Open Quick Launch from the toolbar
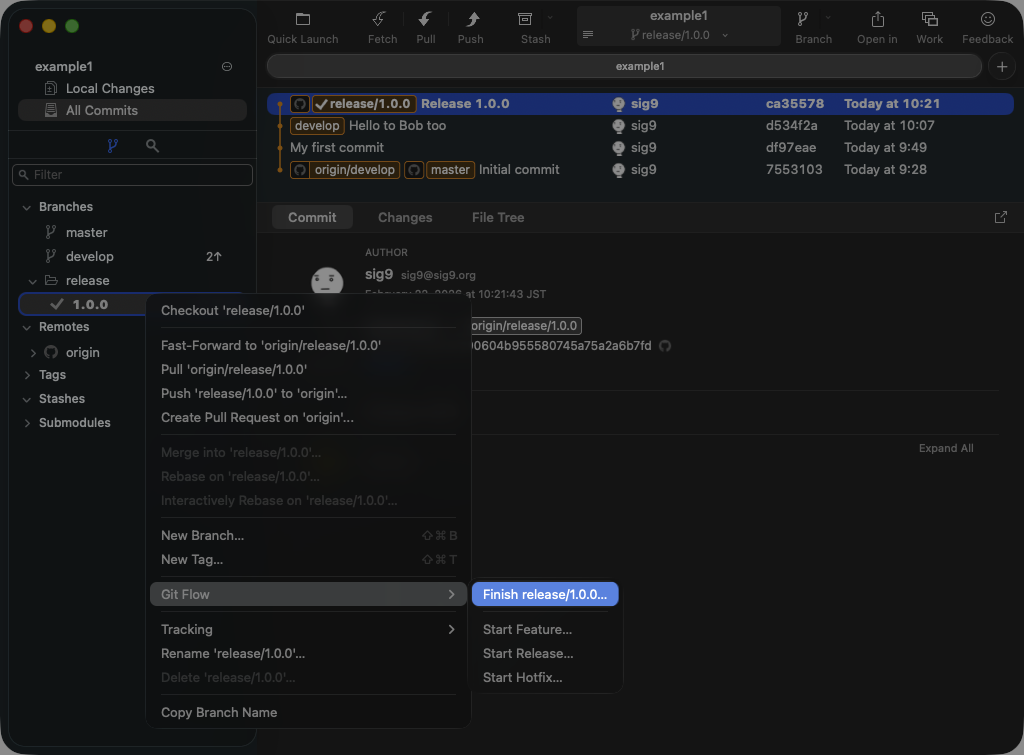1024x755 pixels. click(x=302, y=20)
